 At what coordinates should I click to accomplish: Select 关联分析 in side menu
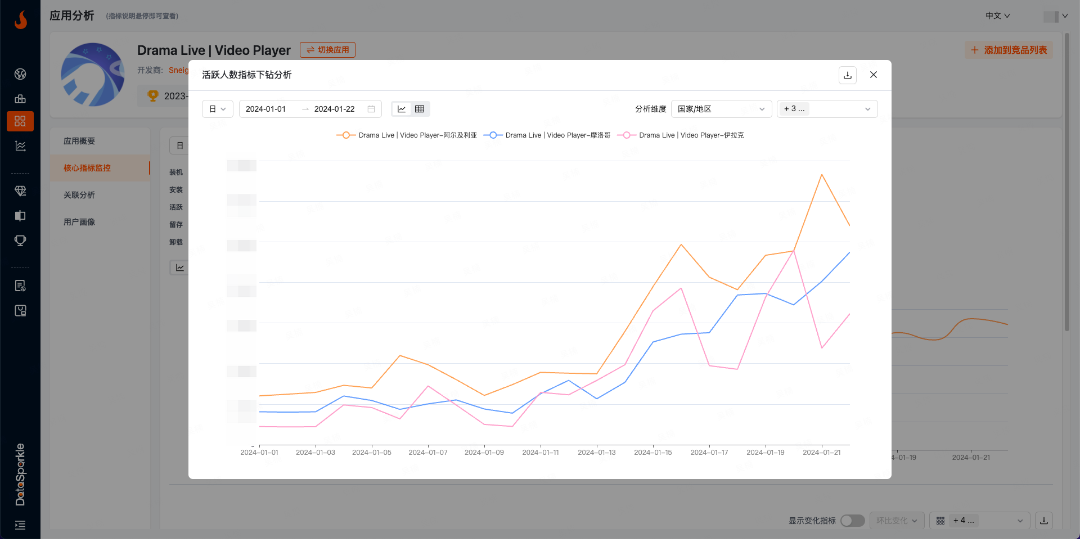pos(80,195)
